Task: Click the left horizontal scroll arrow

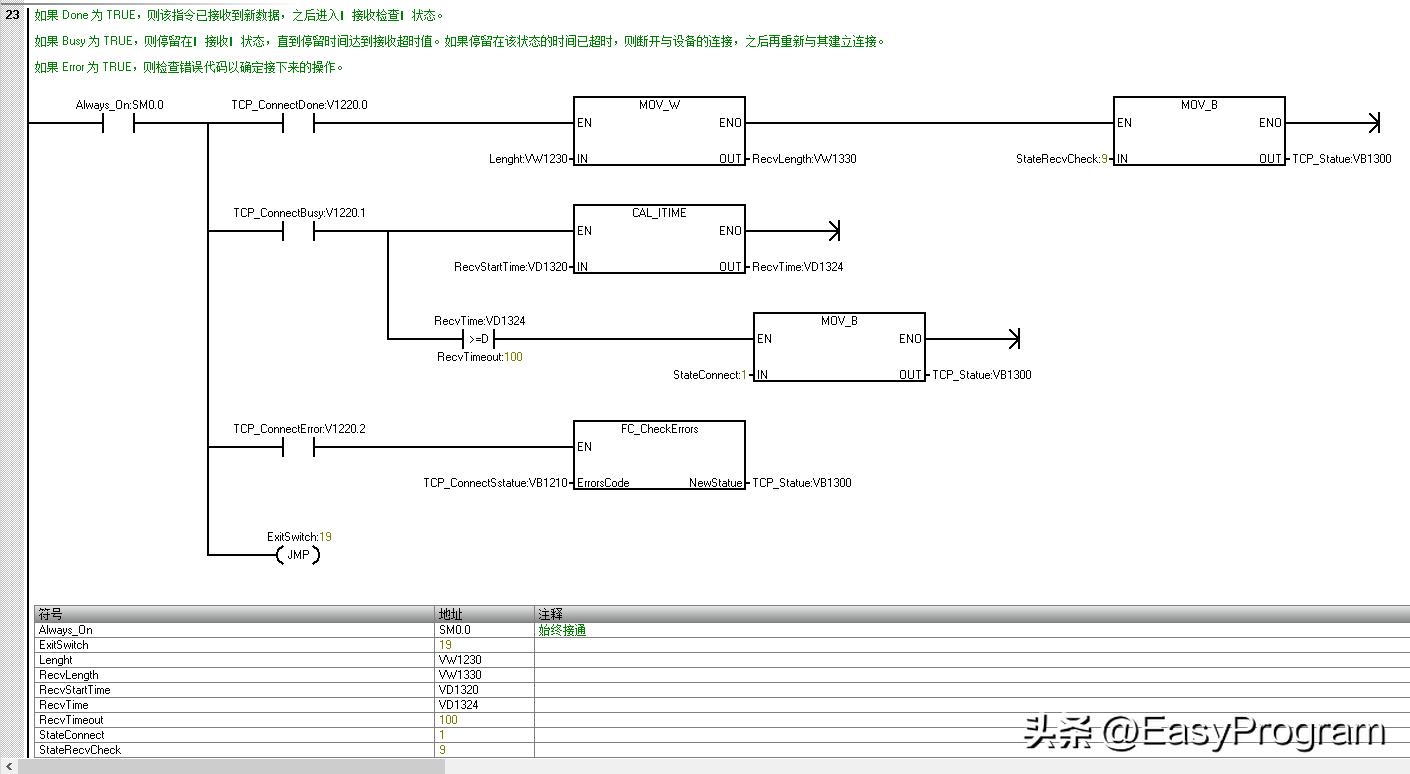Action: point(8,765)
